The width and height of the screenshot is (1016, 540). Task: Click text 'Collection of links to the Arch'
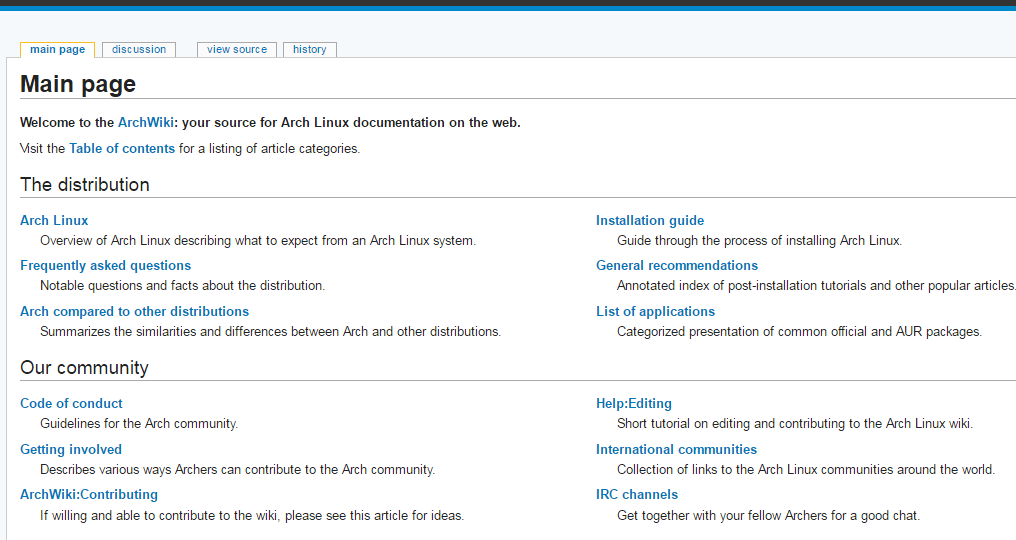(700, 469)
